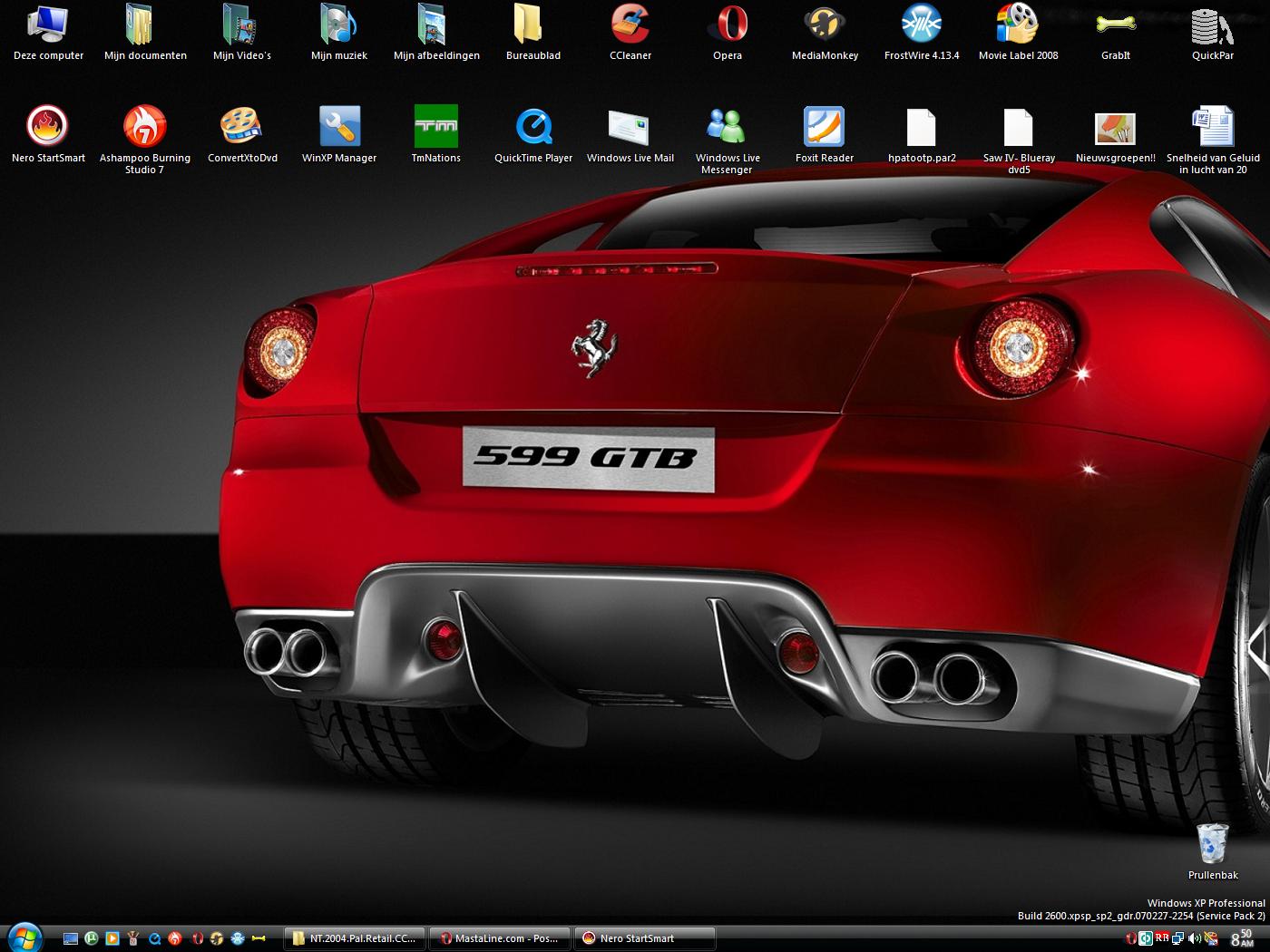Launch Opera from quick launch bar
Viewport: 1270px width, 952px height.
coord(197,938)
